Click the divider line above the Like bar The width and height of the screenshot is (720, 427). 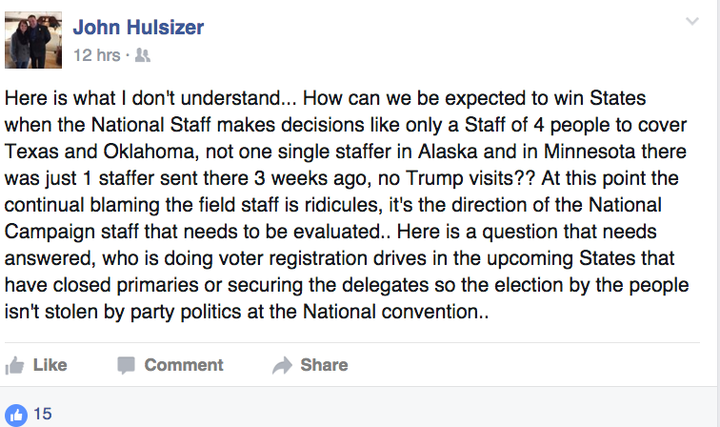(352, 343)
